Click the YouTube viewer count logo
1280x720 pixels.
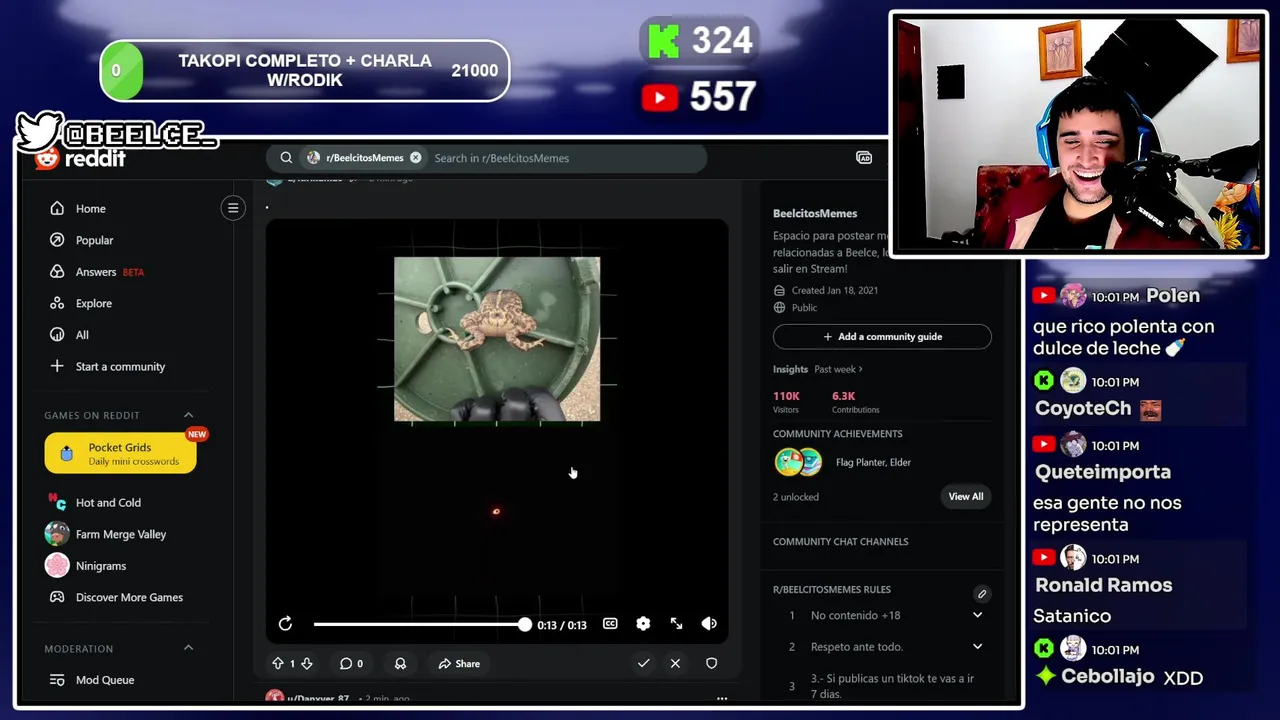[x=660, y=97]
